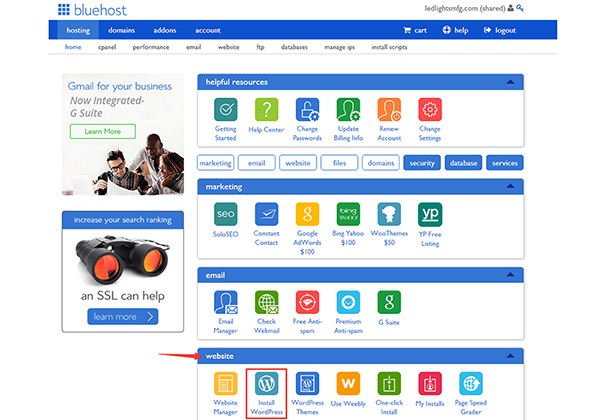Toggle the security filter button

[422, 162]
